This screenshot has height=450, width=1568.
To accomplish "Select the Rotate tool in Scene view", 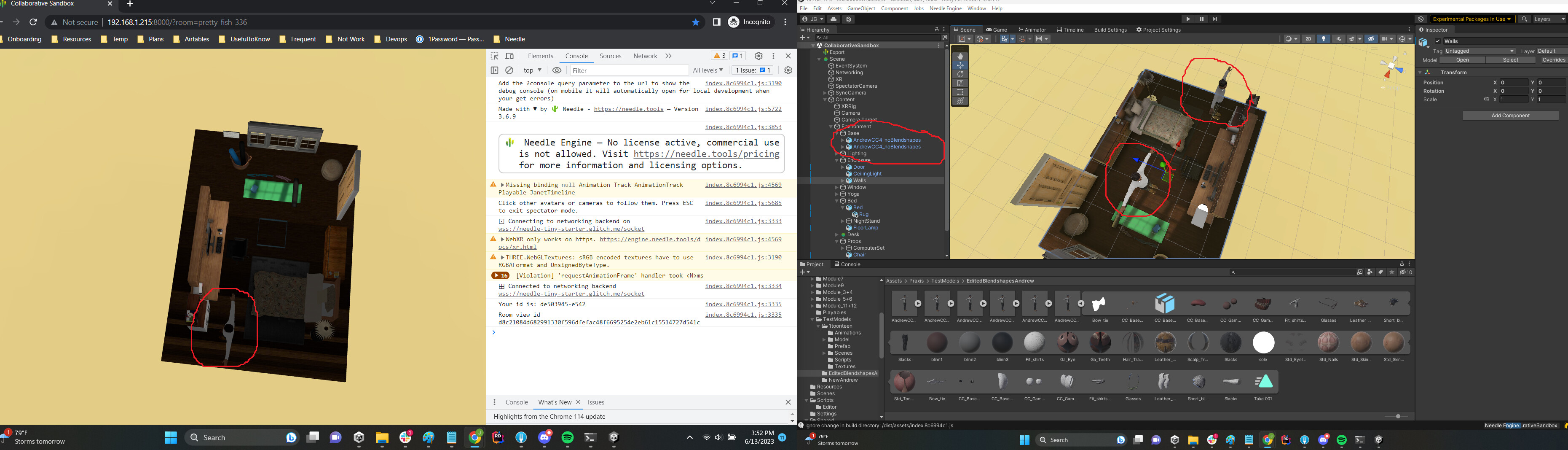I will 960,74.
